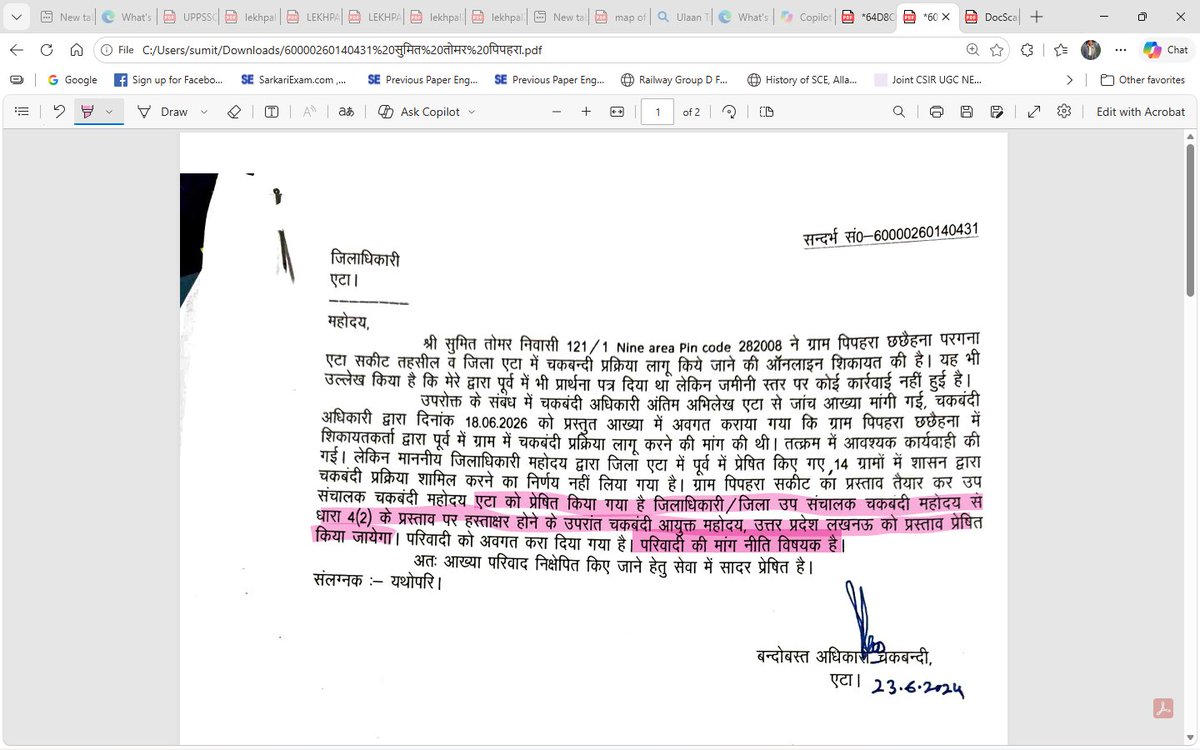
Task: Click the Translate icon
Action: 346,112
